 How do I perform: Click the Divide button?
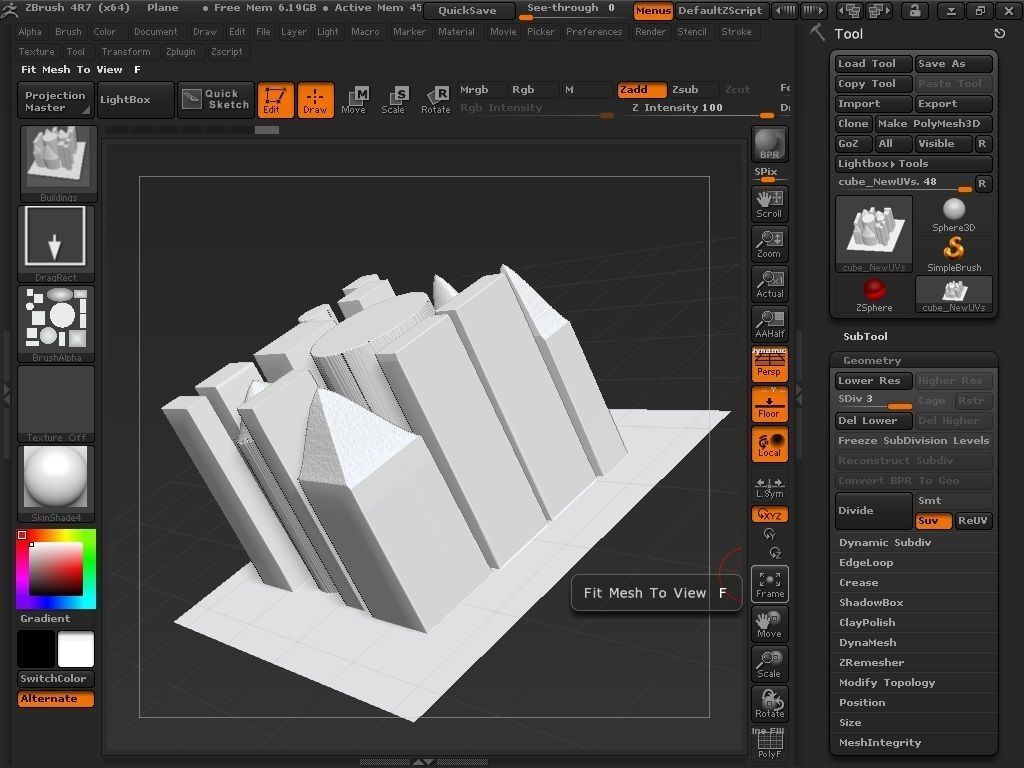(873, 511)
